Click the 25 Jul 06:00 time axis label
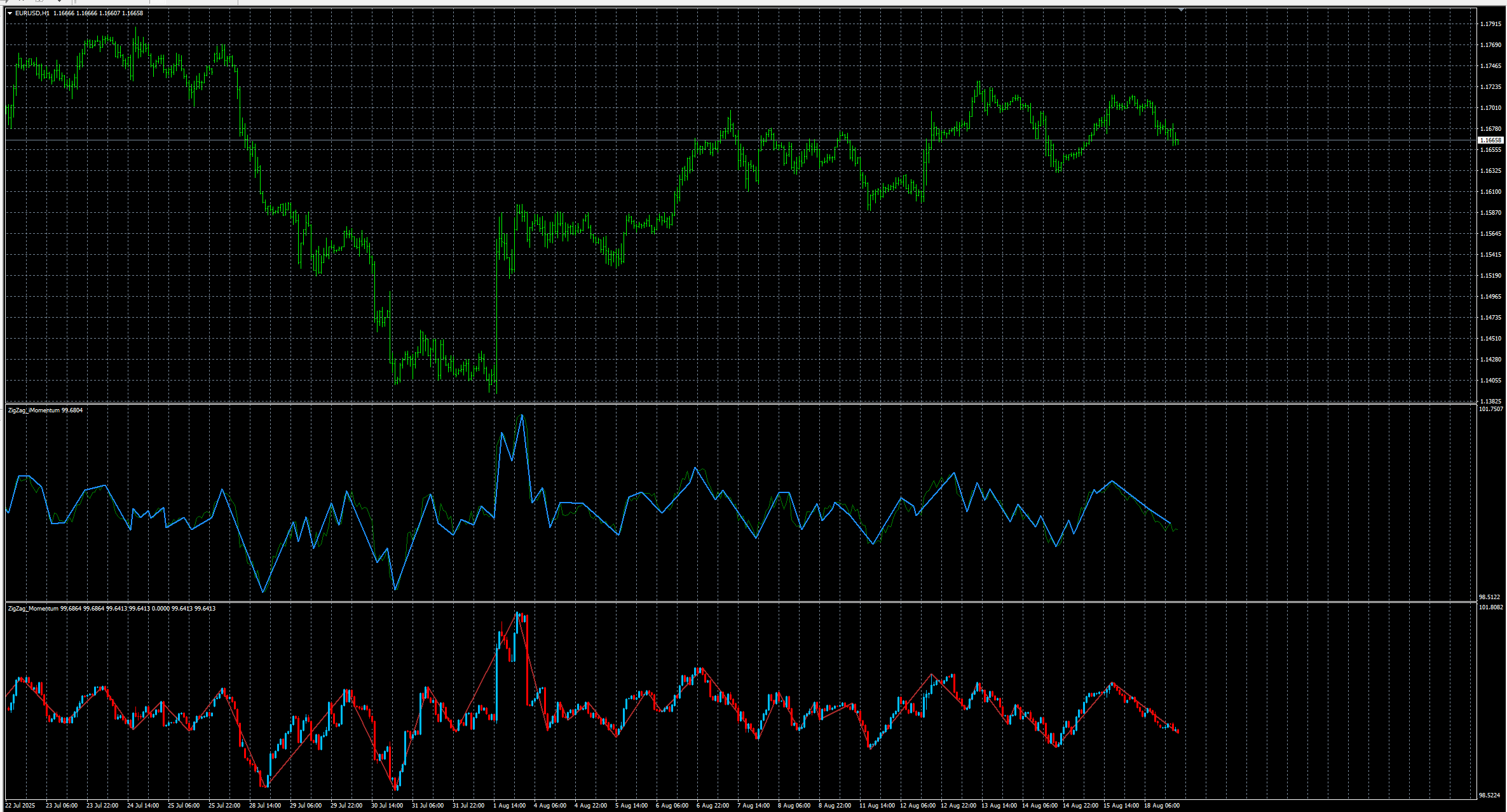This screenshot has width=1507, height=812. [184, 806]
